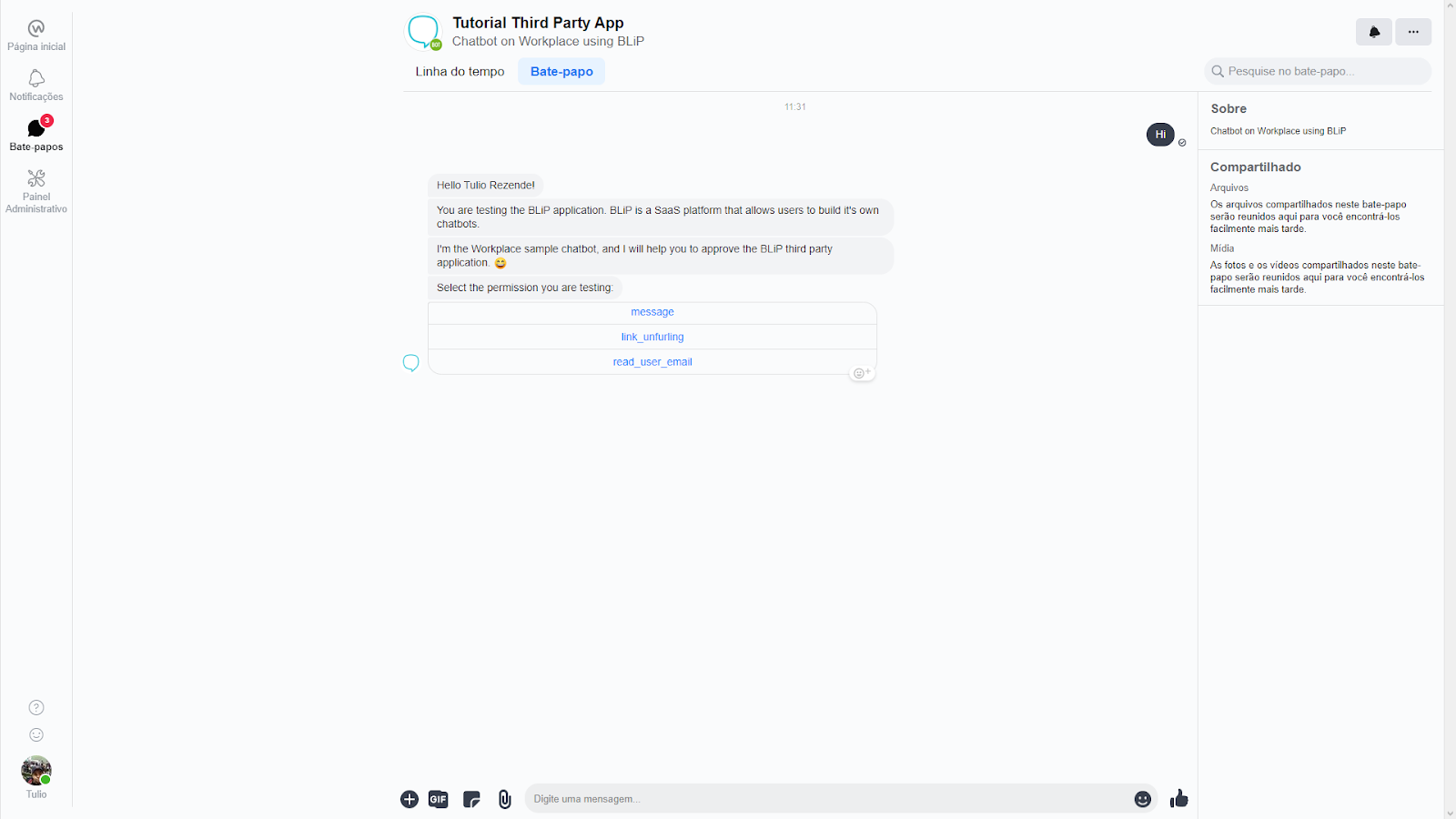Screen dimensions: 1456x819
Task: Open the GIF picker
Action: pos(439,799)
